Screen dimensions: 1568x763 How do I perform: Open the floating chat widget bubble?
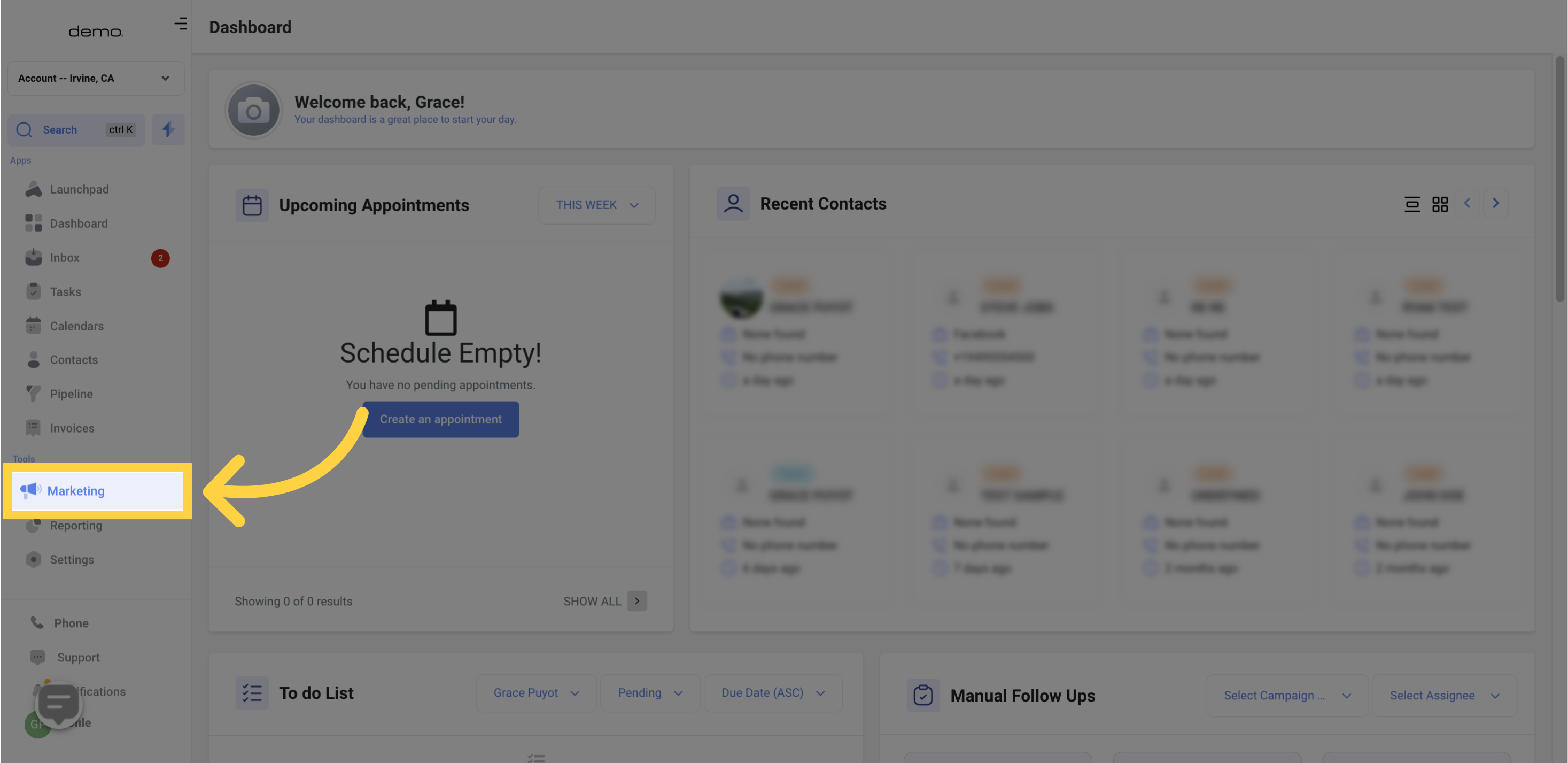pyautogui.click(x=58, y=705)
